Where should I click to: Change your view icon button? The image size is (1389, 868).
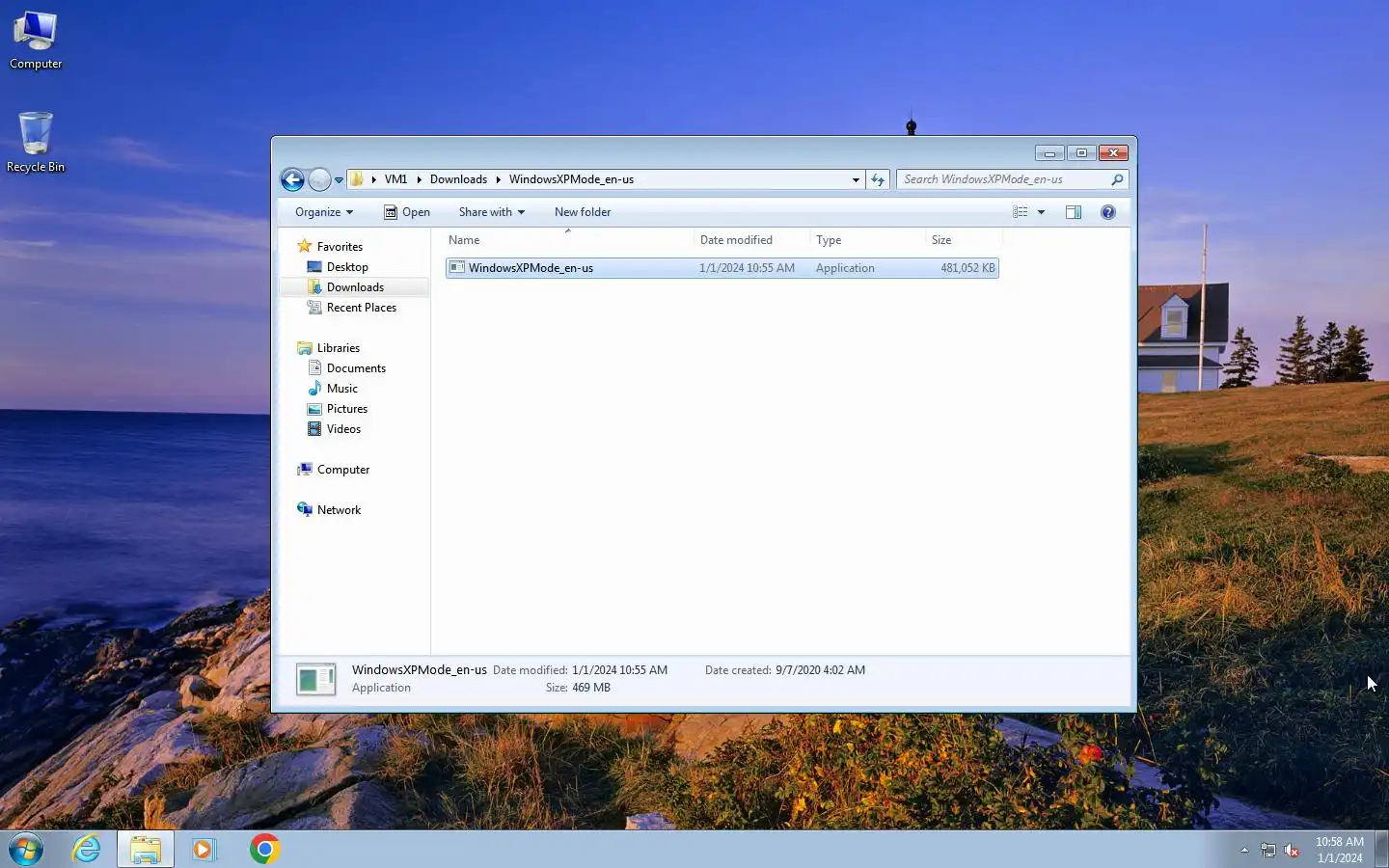pyautogui.click(x=1021, y=212)
